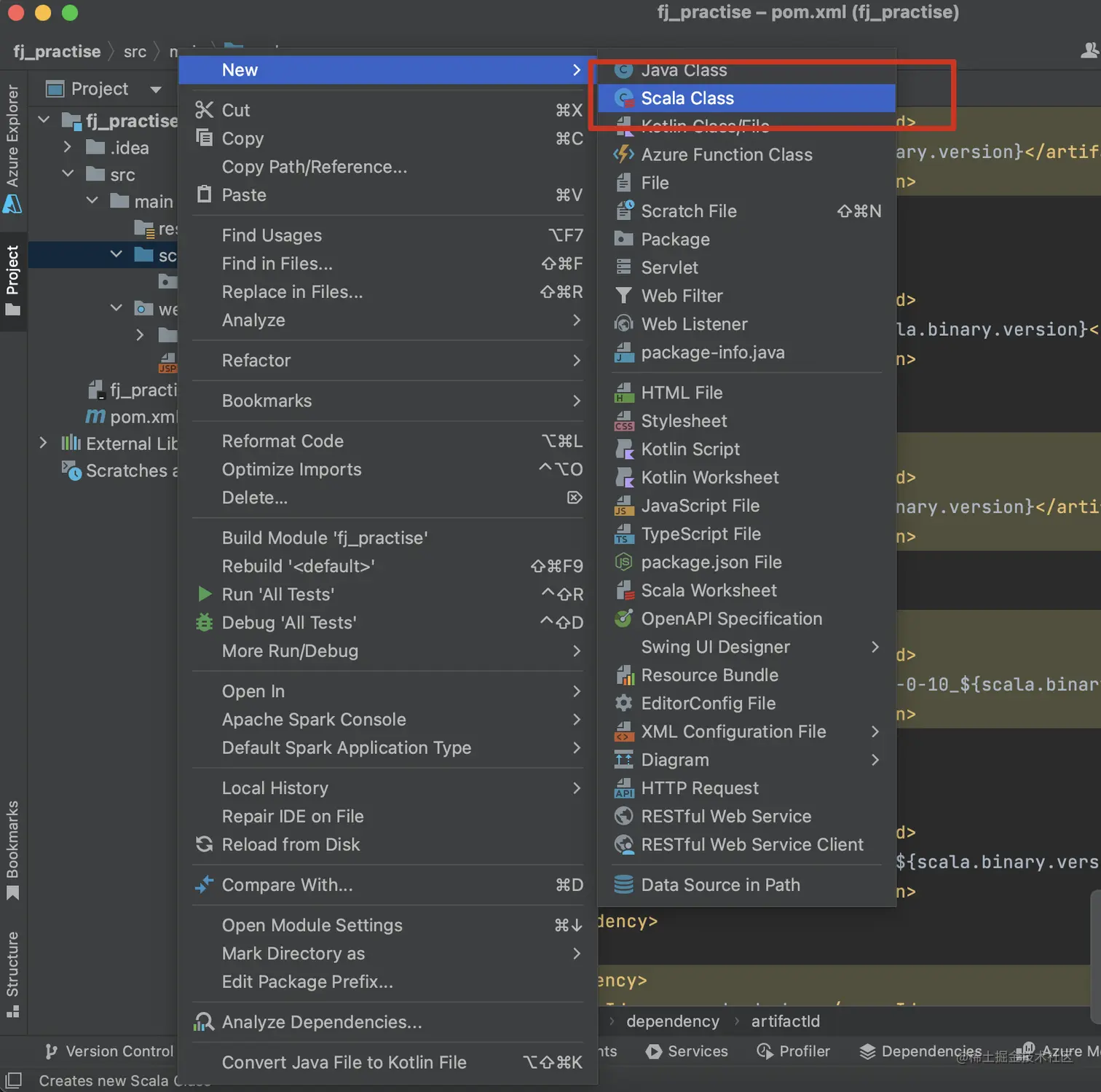Image resolution: width=1101 pixels, height=1092 pixels.
Task: Click the OpenAPI Specification icon
Action: click(624, 618)
